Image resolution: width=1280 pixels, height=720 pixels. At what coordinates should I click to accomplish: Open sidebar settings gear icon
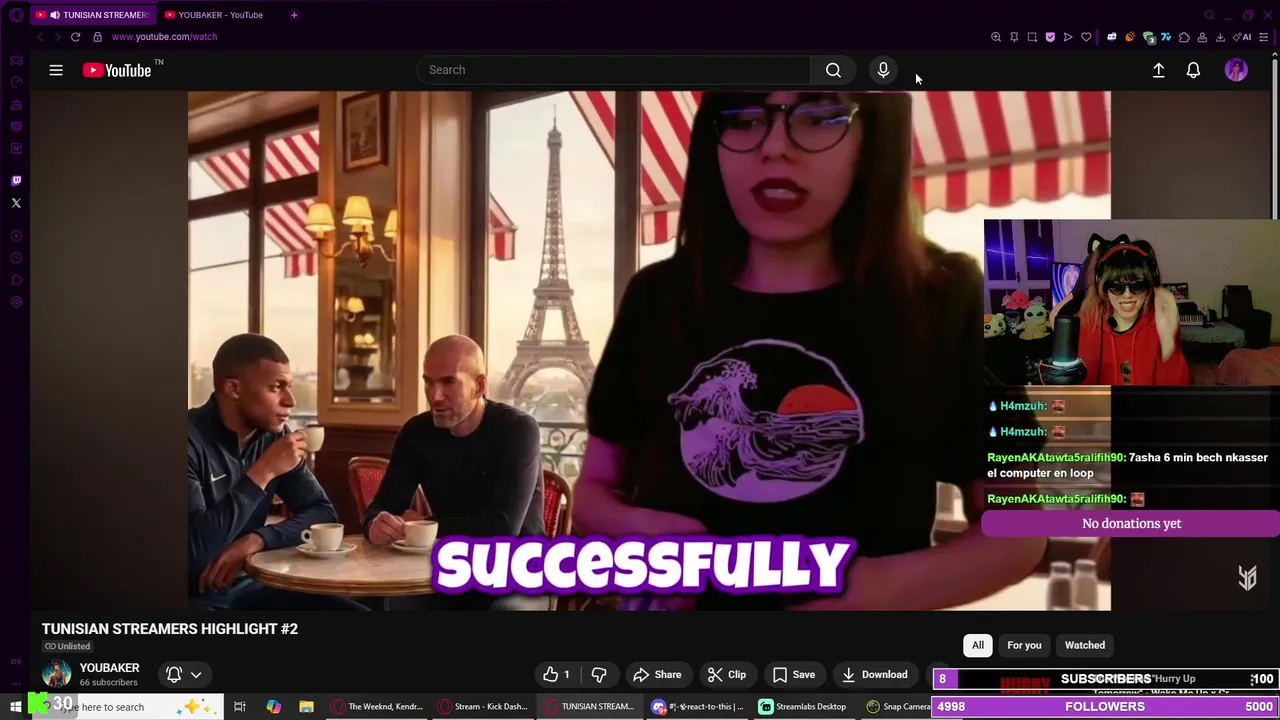coord(15,302)
